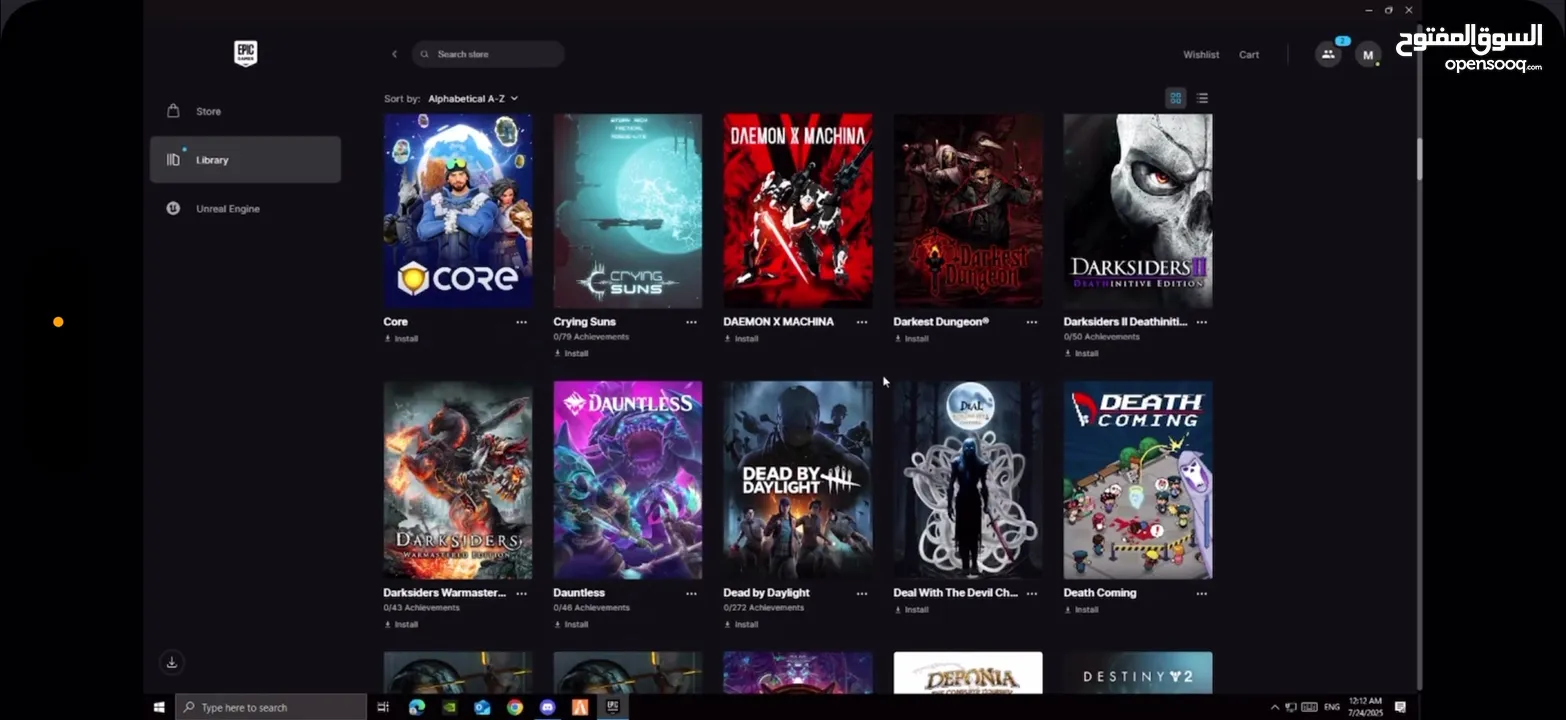
Task: Open Darksiders Warmastered Edition cover
Action: tap(458, 480)
